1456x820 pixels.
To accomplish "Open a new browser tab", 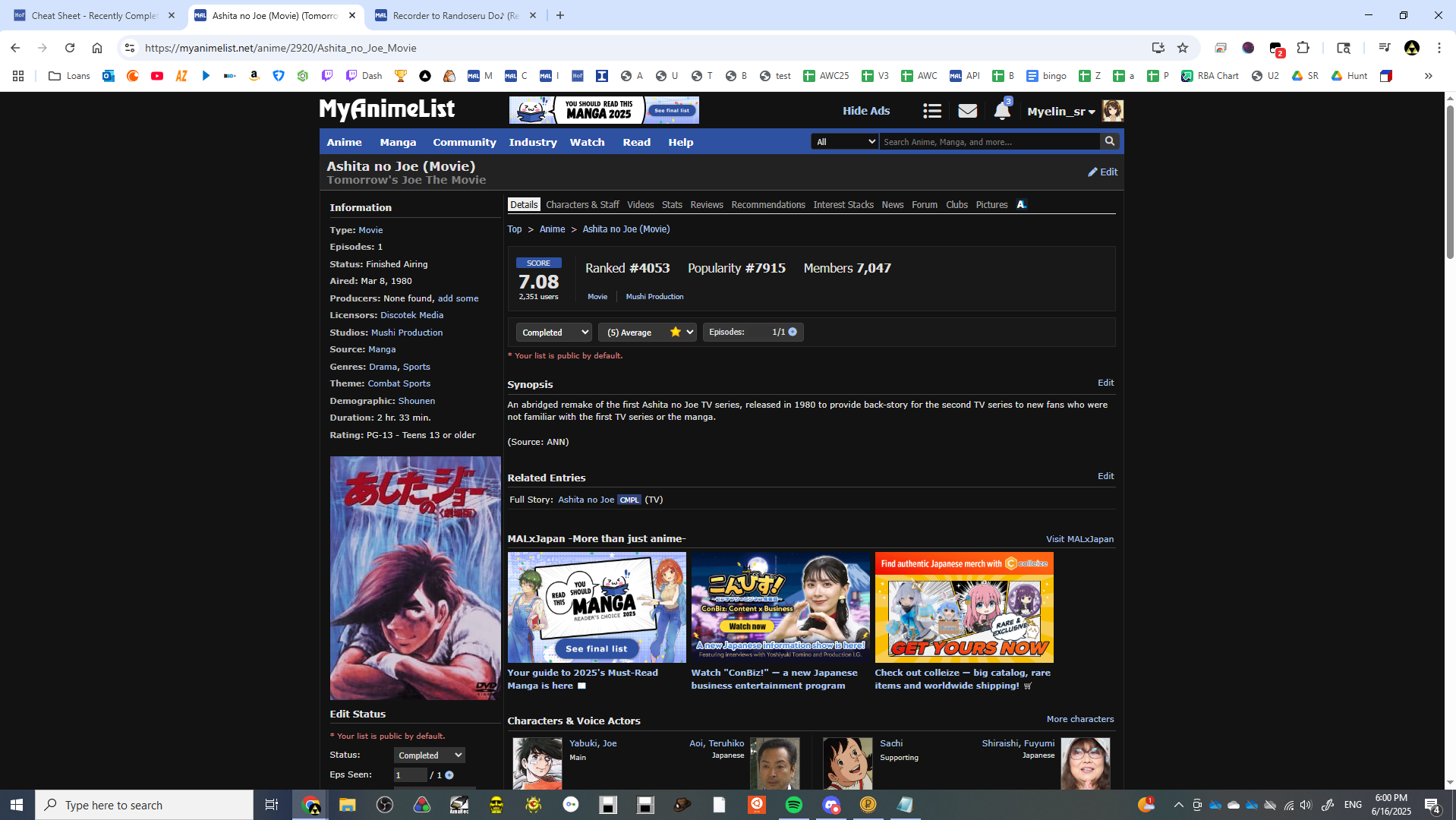I will (560, 15).
